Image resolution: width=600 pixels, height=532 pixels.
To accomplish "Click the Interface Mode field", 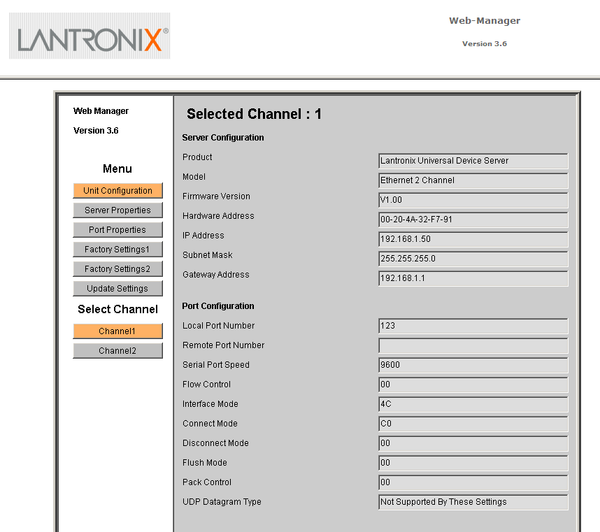I will [x=473, y=404].
